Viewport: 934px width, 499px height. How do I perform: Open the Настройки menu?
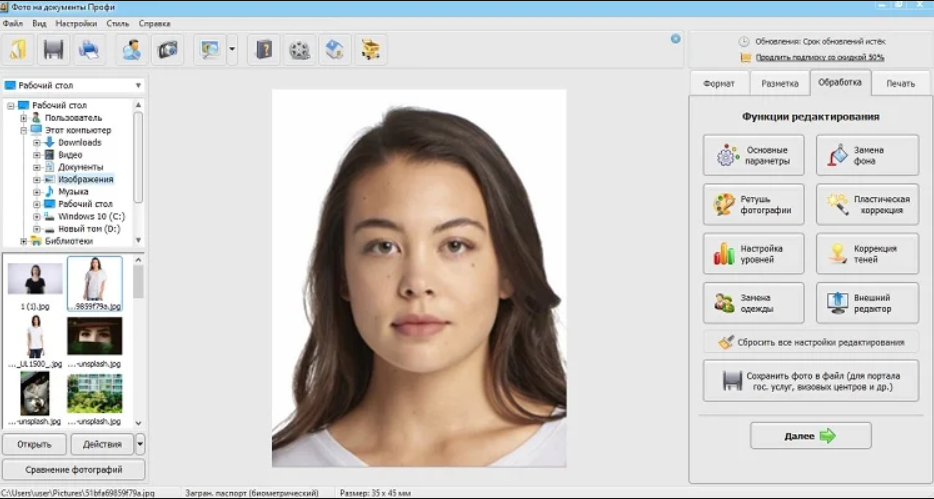tap(74, 23)
